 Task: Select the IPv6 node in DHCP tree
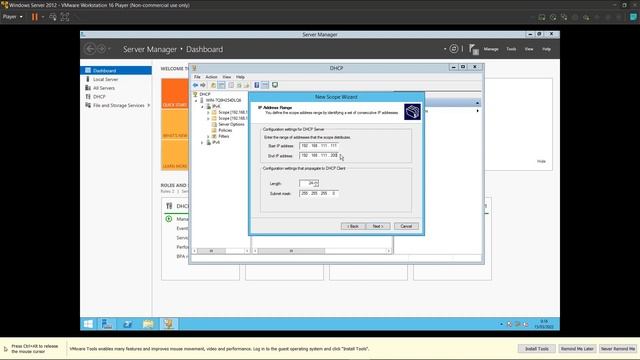click(x=216, y=142)
